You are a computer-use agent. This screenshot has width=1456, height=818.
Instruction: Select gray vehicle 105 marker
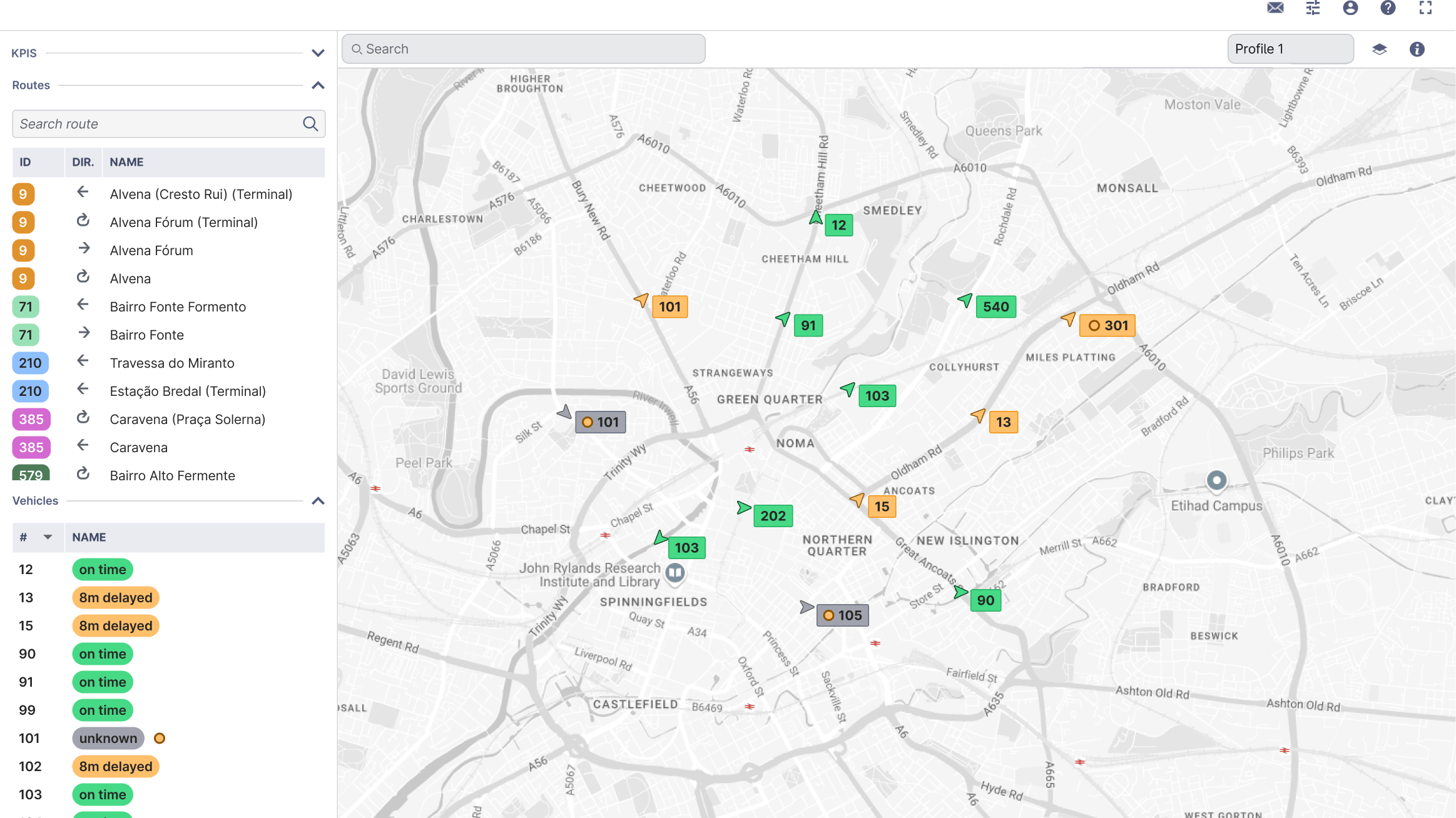842,615
